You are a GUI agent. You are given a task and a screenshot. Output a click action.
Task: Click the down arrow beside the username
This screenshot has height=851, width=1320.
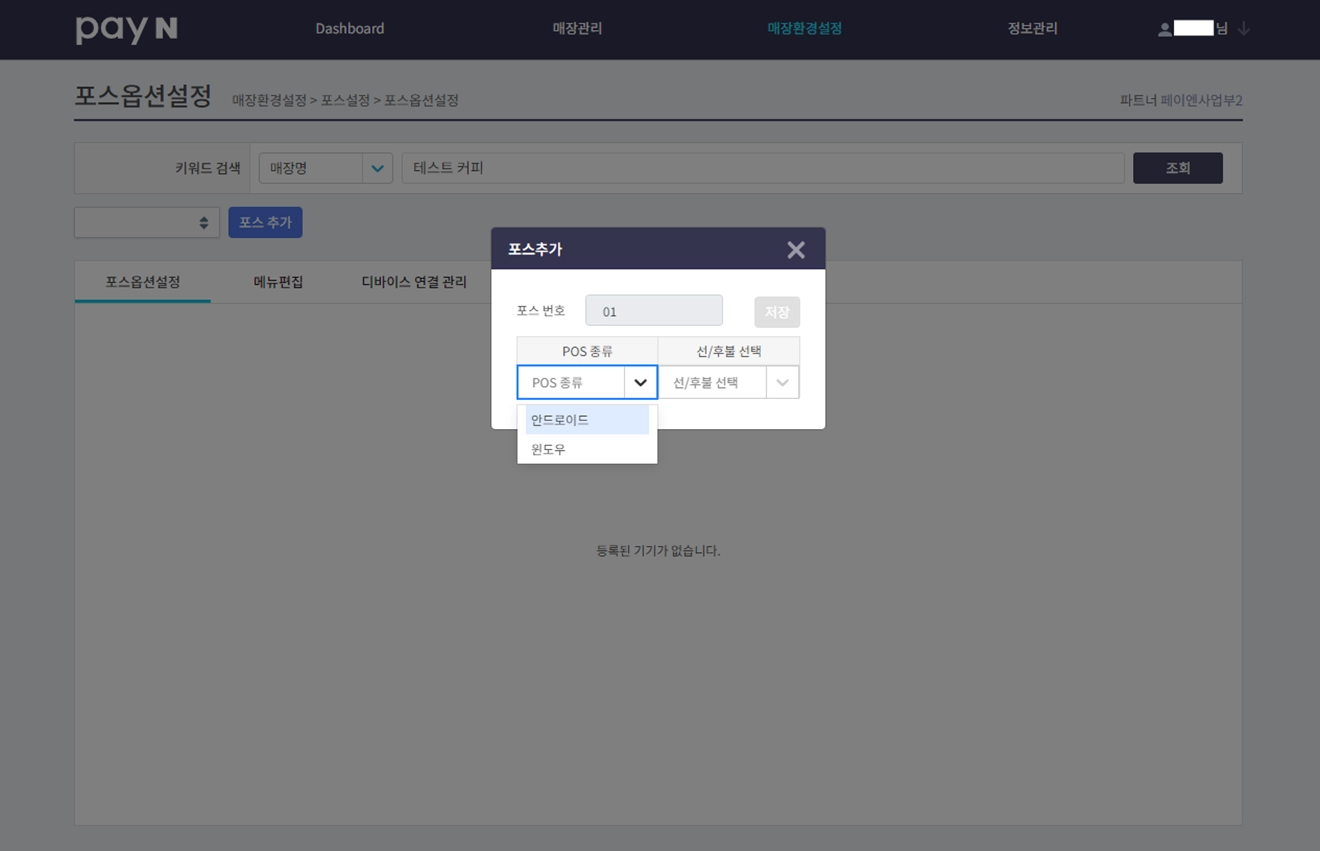click(1244, 29)
